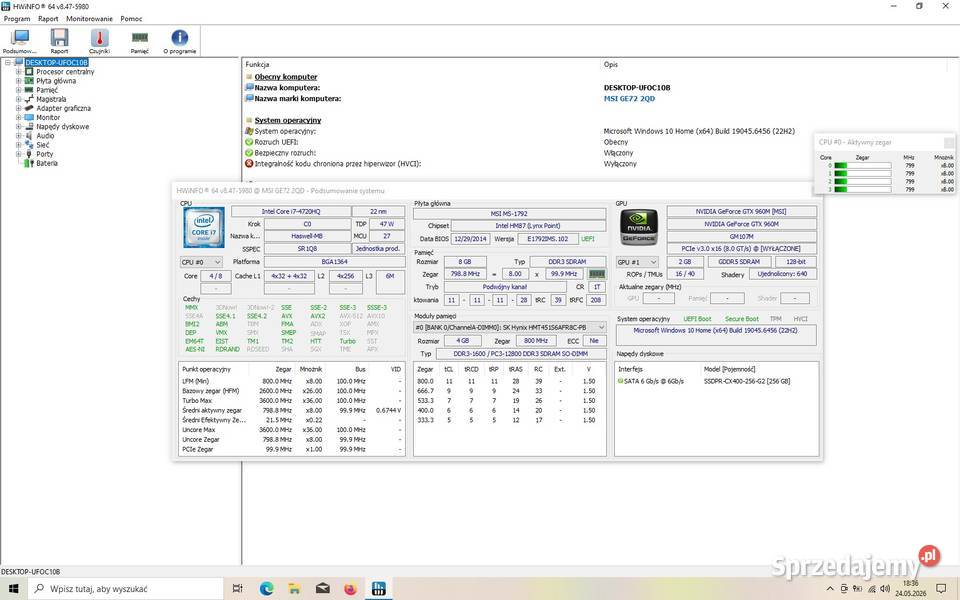Screen dimensions: 960x600
Task: Click the Turbo Max operating point row
Action: pos(291,401)
